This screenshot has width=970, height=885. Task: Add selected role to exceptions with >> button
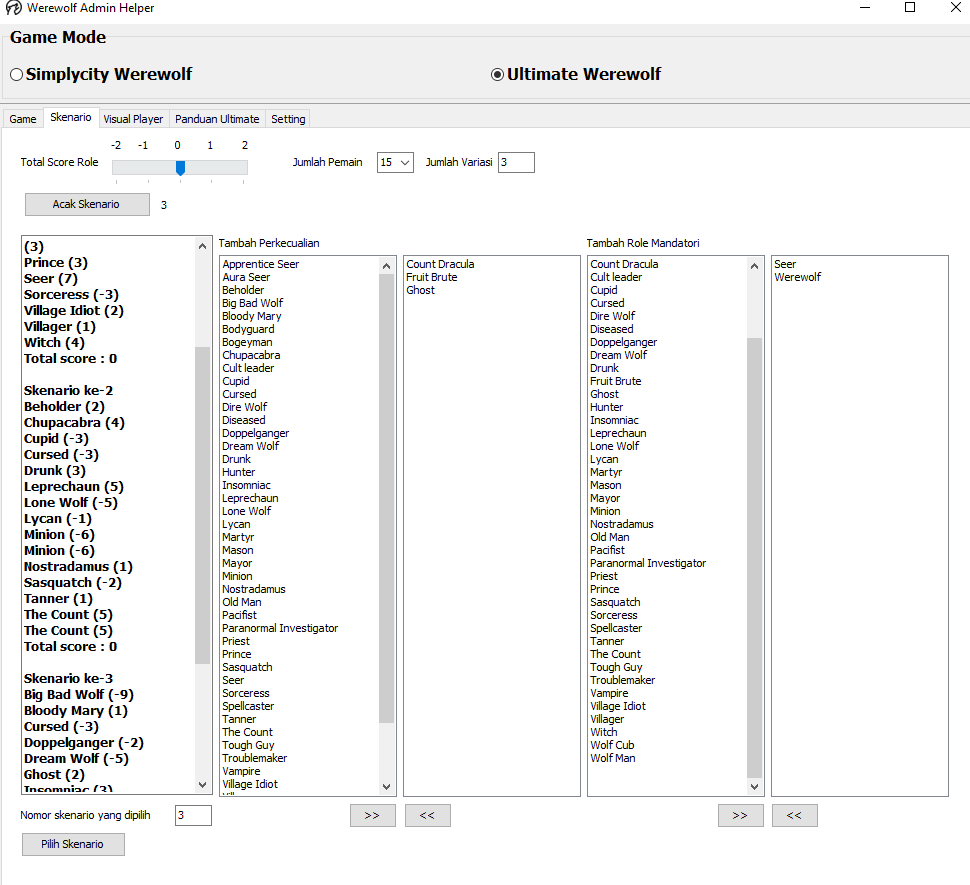pos(372,815)
